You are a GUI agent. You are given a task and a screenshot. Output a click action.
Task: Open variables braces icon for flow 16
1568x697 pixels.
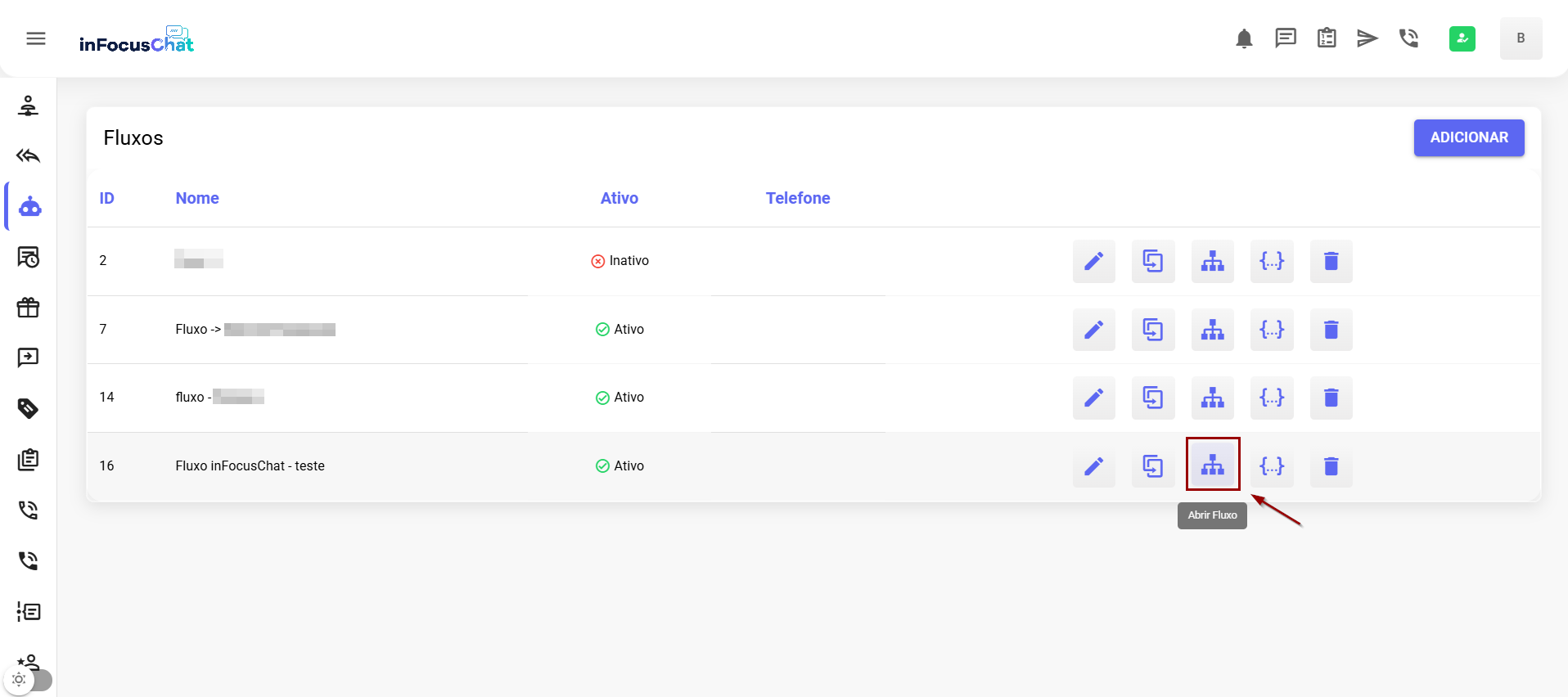(x=1272, y=465)
